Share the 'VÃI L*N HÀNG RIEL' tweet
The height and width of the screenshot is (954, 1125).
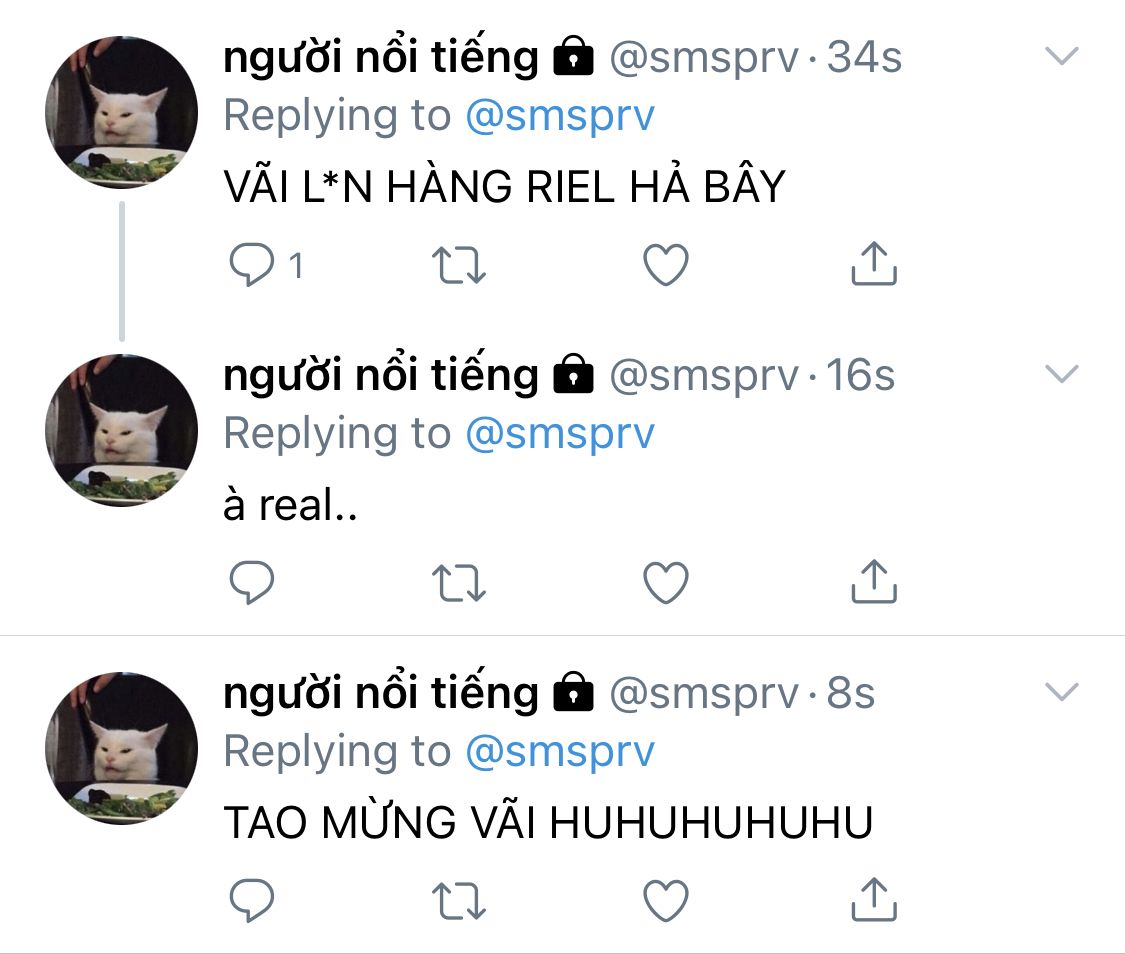click(x=874, y=263)
